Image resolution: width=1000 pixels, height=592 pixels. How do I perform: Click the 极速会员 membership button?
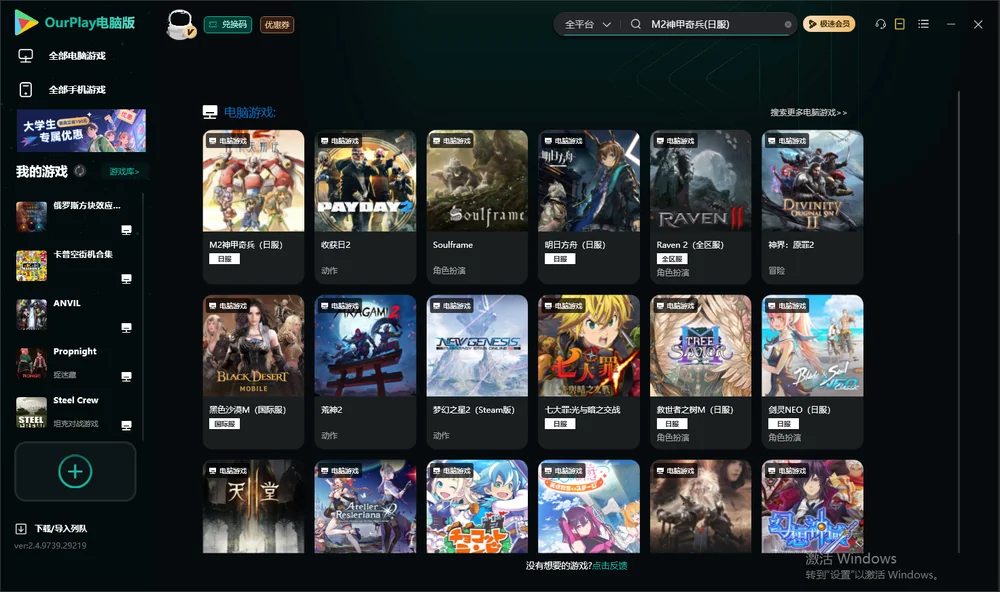tap(829, 24)
